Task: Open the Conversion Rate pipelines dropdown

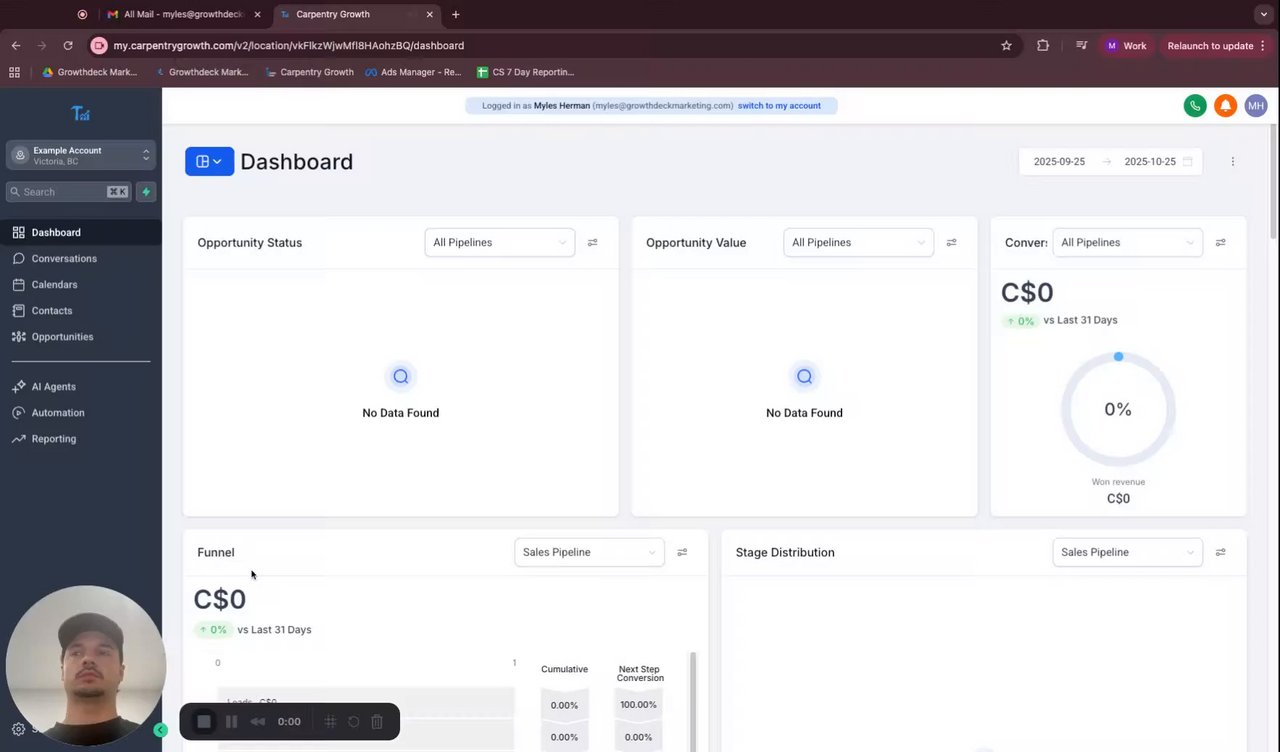Action: tap(1127, 242)
